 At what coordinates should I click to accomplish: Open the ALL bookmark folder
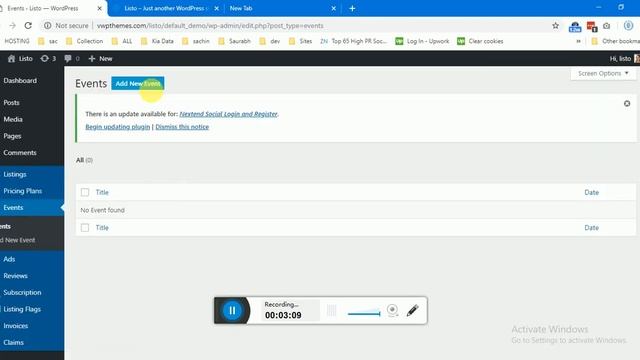pyautogui.click(x=122, y=41)
